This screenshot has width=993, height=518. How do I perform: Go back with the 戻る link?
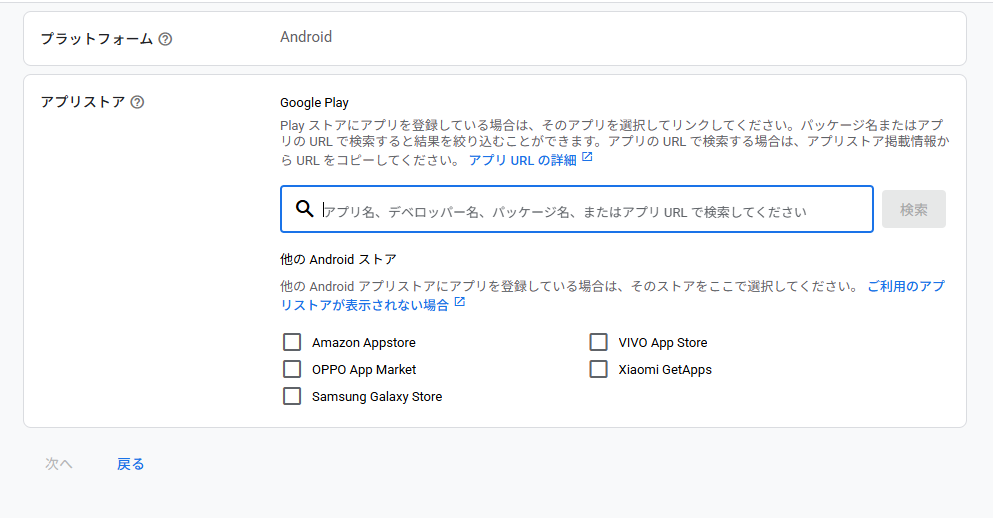tap(131, 464)
